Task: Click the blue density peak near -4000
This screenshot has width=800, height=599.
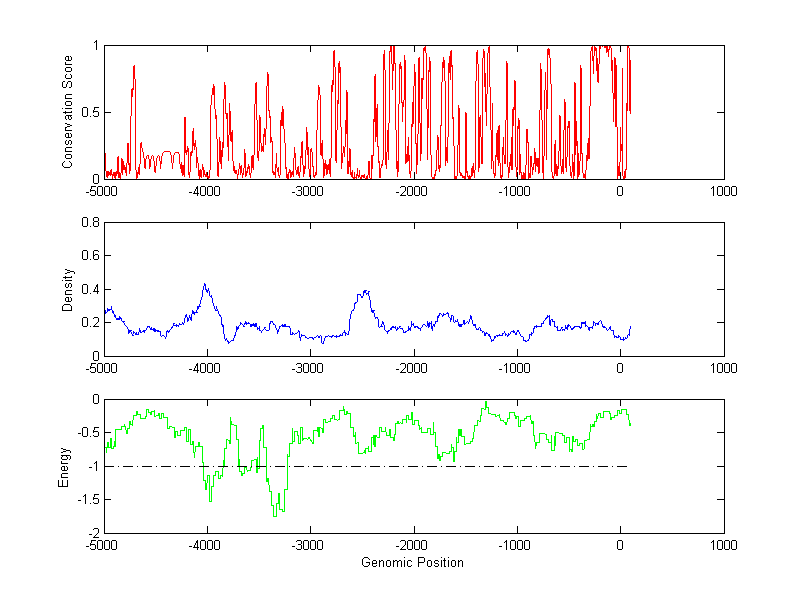Action: pyautogui.click(x=205, y=285)
